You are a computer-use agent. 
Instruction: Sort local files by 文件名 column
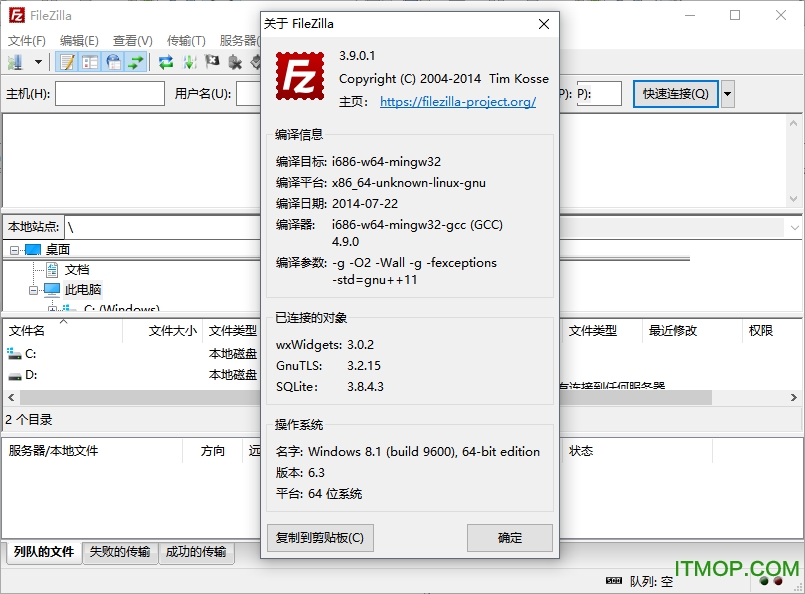pos(62,331)
